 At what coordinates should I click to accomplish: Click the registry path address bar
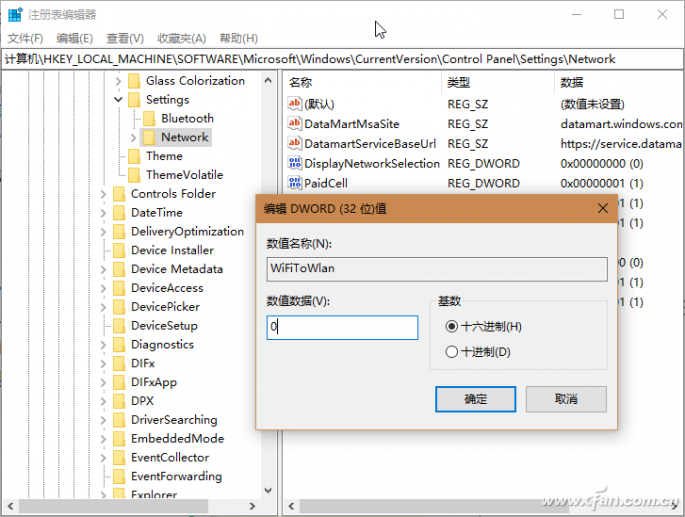pyautogui.click(x=342, y=59)
